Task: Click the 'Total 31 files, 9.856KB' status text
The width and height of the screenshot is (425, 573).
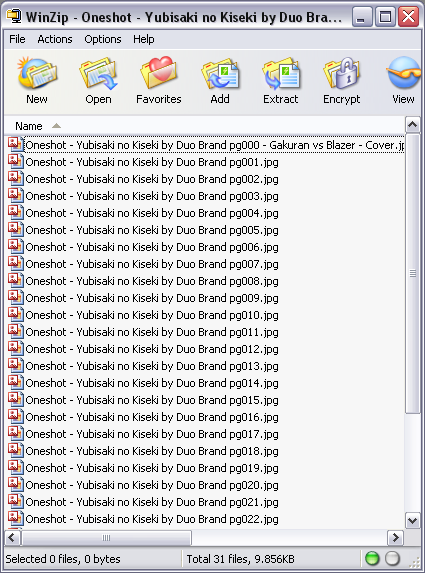Action: coord(240,559)
